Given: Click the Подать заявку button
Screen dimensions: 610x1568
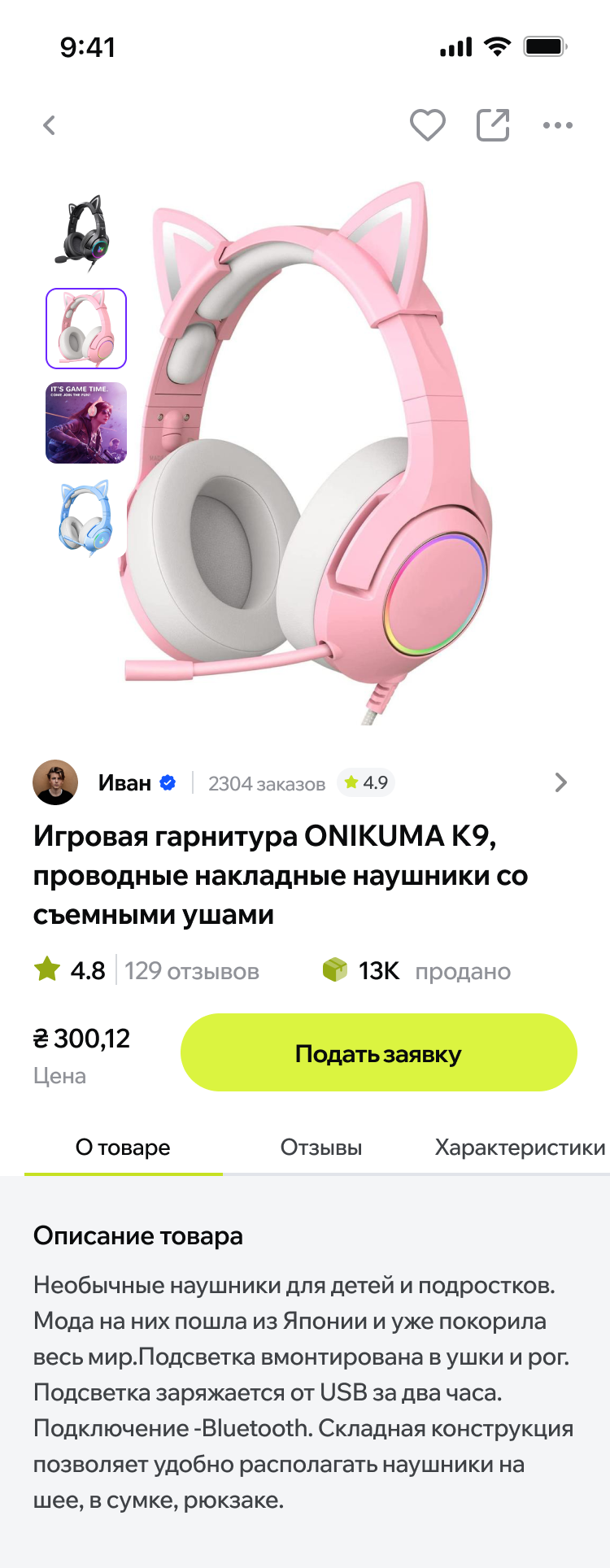Looking at the screenshot, I should (379, 1052).
